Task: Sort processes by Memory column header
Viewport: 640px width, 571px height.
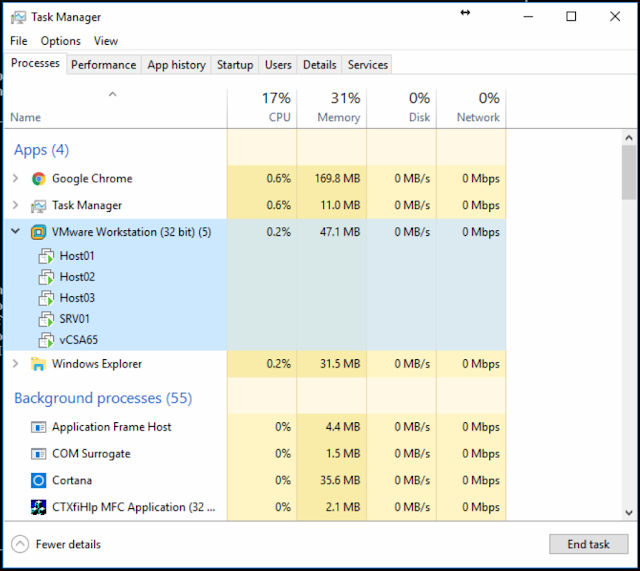Action: pyautogui.click(x=332, y=108)
